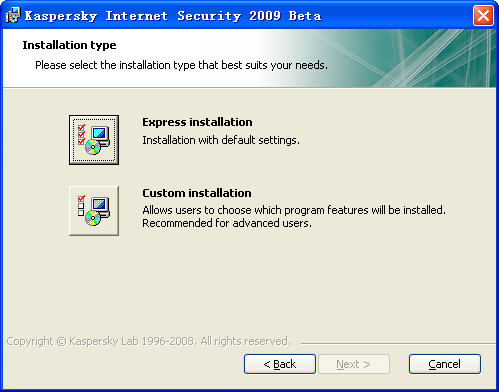Click the Kaspersky Internet Security 2009 Beta title bar
The width and height of the screenshot is (499, 392).
pos(173,16)
